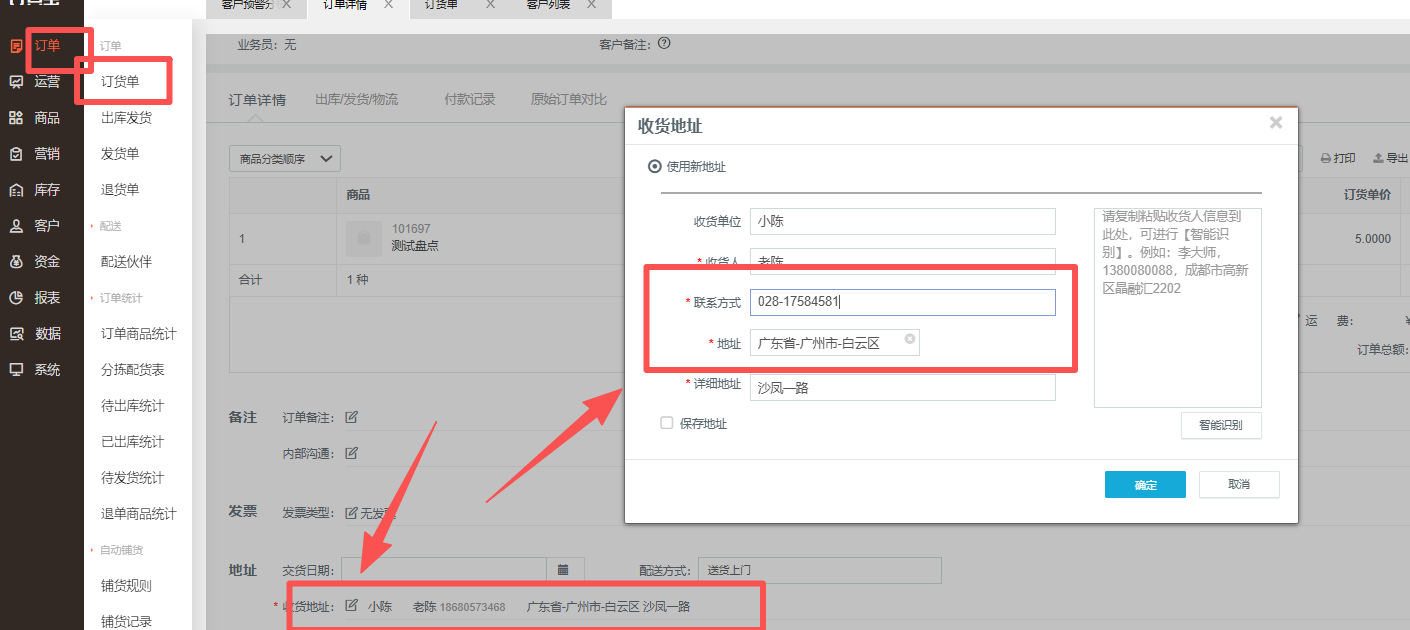
Task: Open the 报表 section in left sidebar
Action: pos(36,298)
